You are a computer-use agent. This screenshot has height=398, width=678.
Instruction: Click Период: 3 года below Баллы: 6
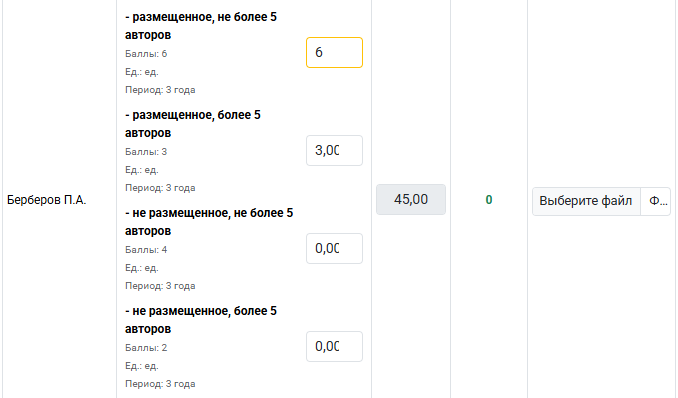160,90
